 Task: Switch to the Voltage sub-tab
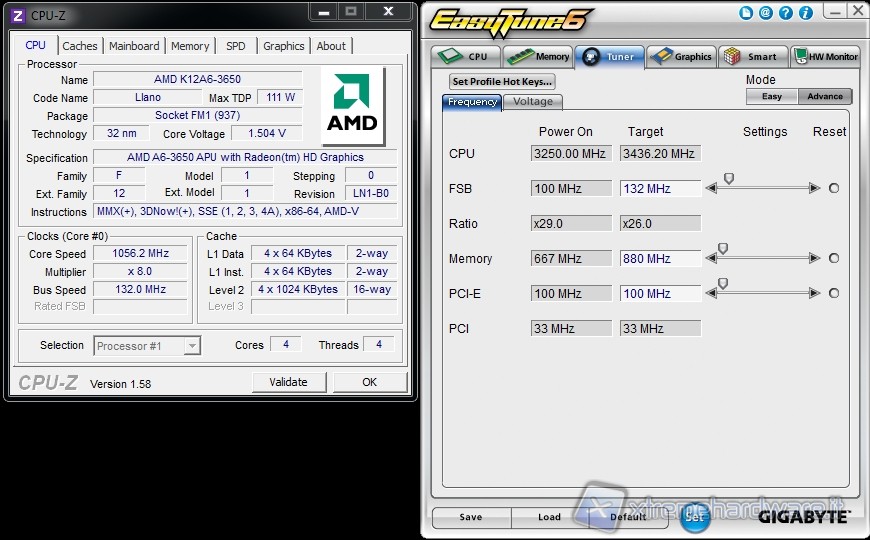point(533,102)
